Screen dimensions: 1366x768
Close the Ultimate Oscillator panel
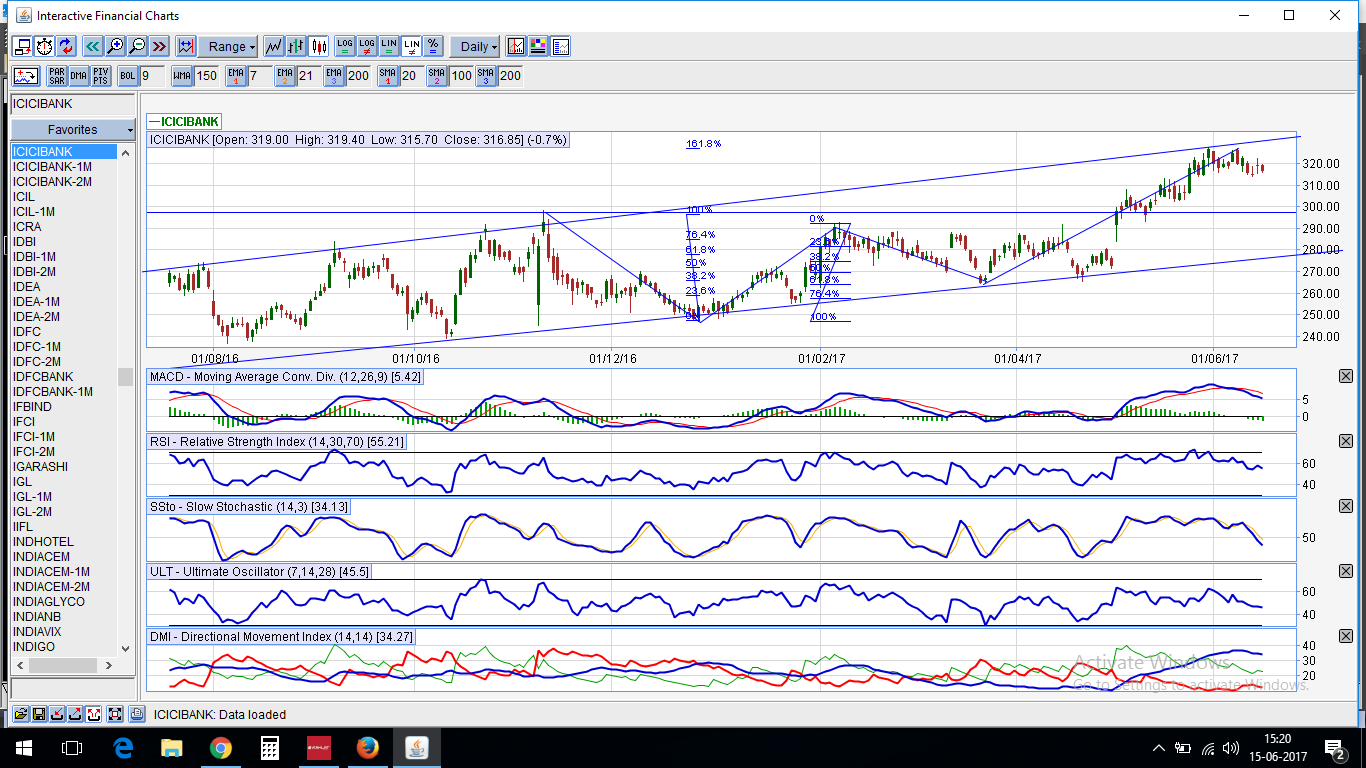click(1345, 571)
